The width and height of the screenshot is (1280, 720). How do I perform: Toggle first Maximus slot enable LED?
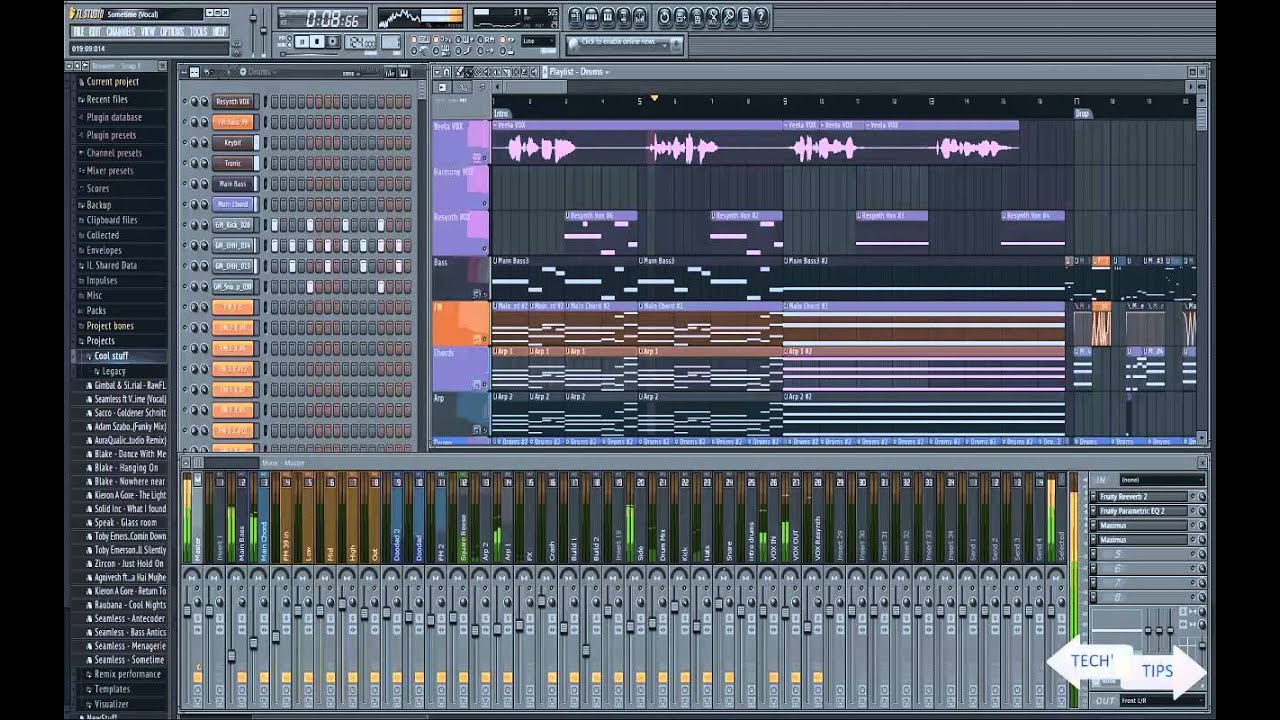click(x=1193, y=525)
